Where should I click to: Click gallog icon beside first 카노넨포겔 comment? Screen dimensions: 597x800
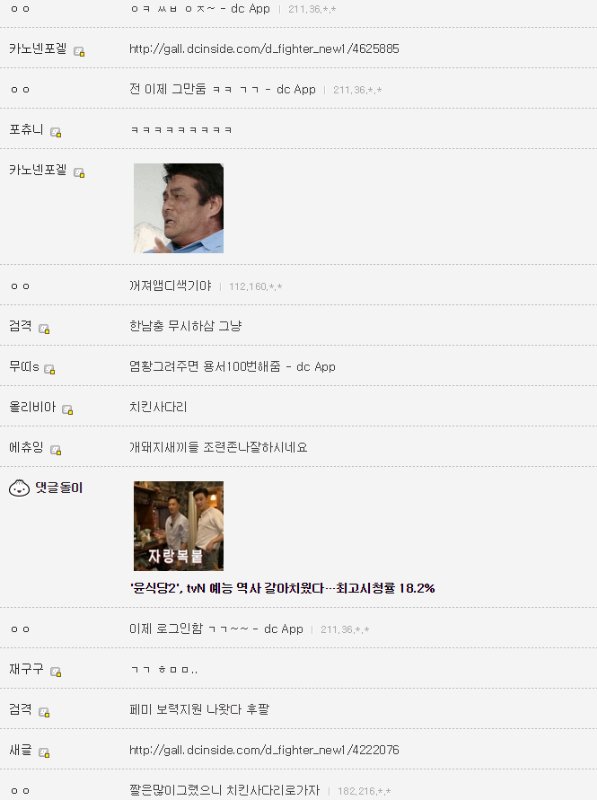[x=79, y=51]
